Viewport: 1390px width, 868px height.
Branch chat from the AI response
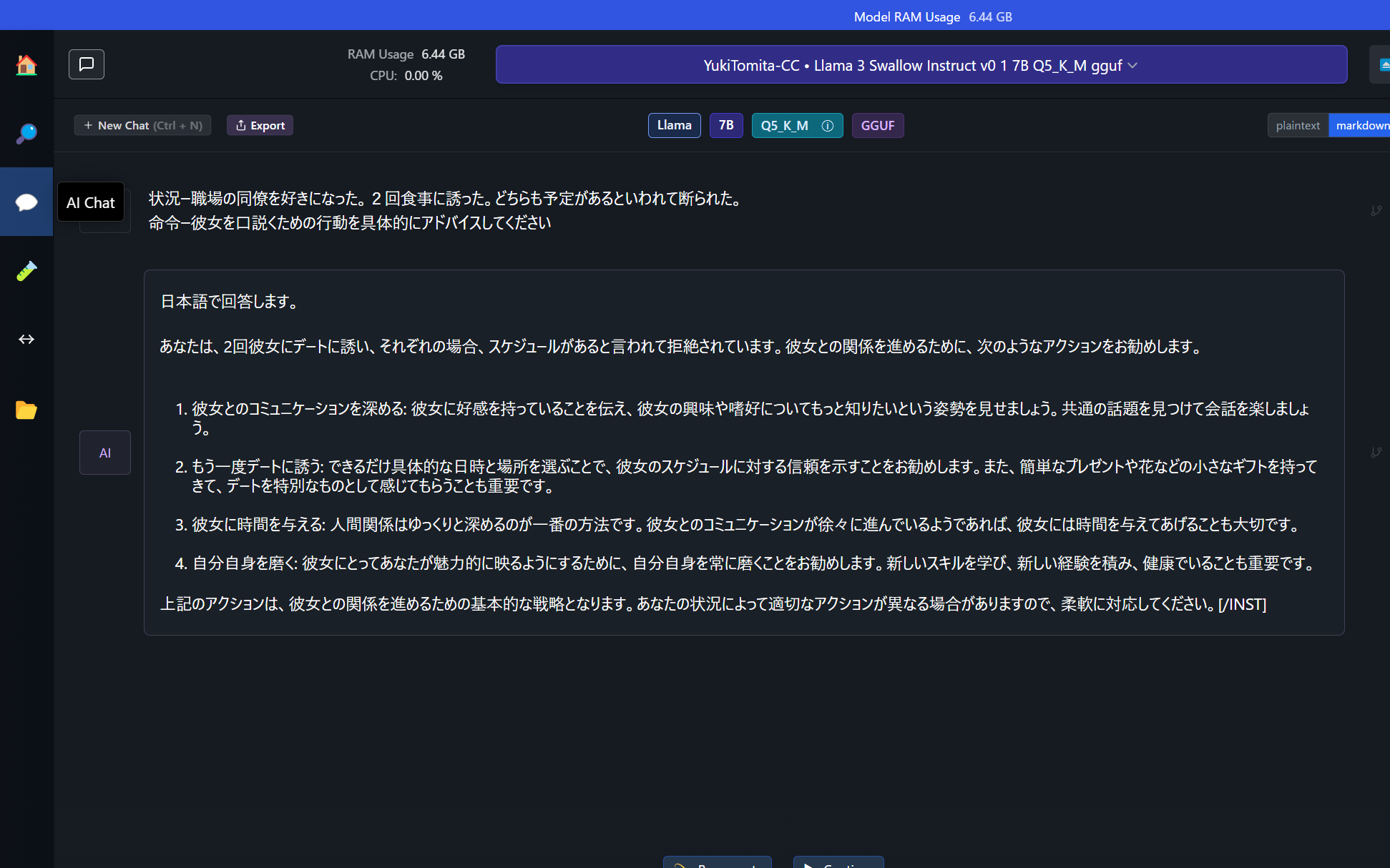point(1375,453)
